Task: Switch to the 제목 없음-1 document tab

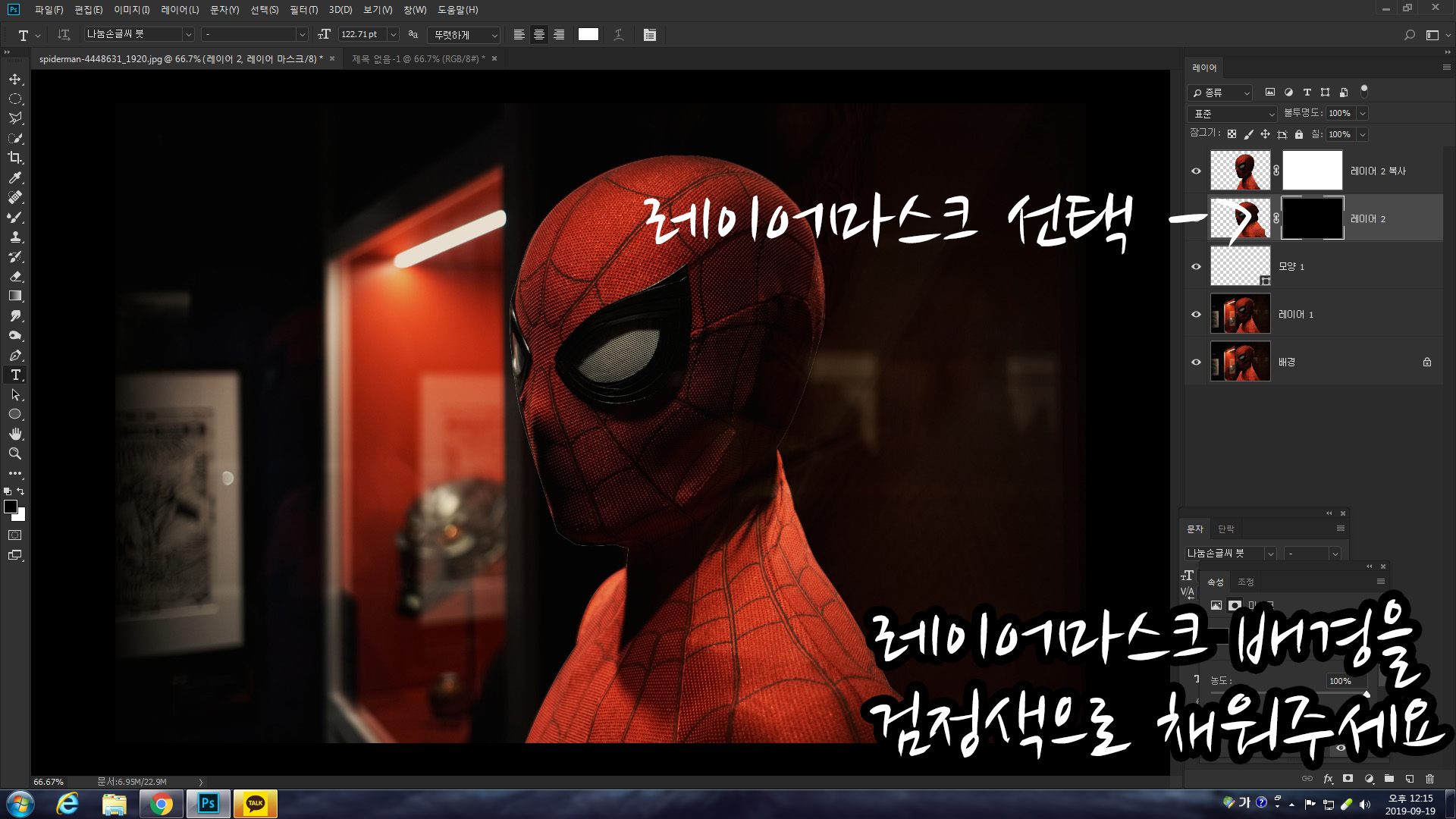Action: (x=417, y=58)
